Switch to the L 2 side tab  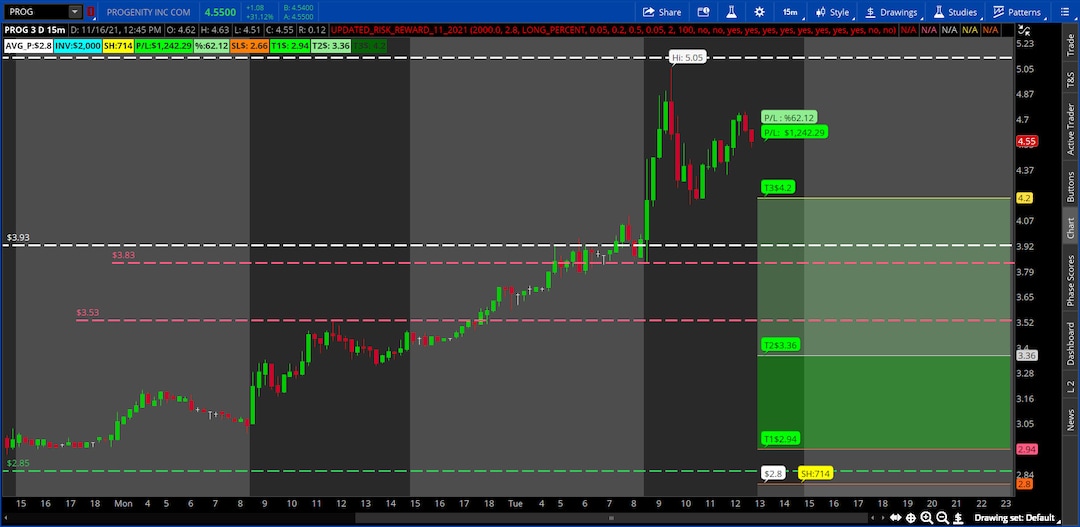coord(1070,387)
